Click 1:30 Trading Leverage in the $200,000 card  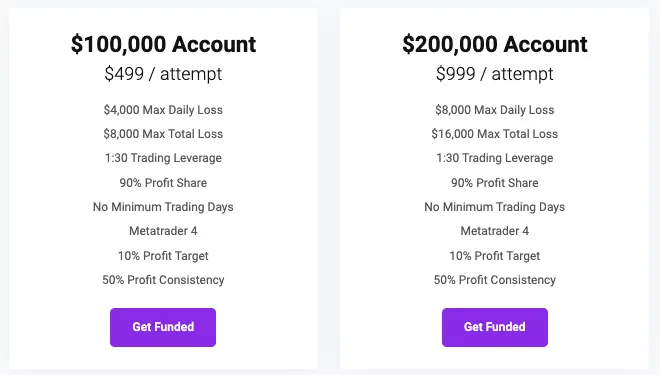point(495,158)
